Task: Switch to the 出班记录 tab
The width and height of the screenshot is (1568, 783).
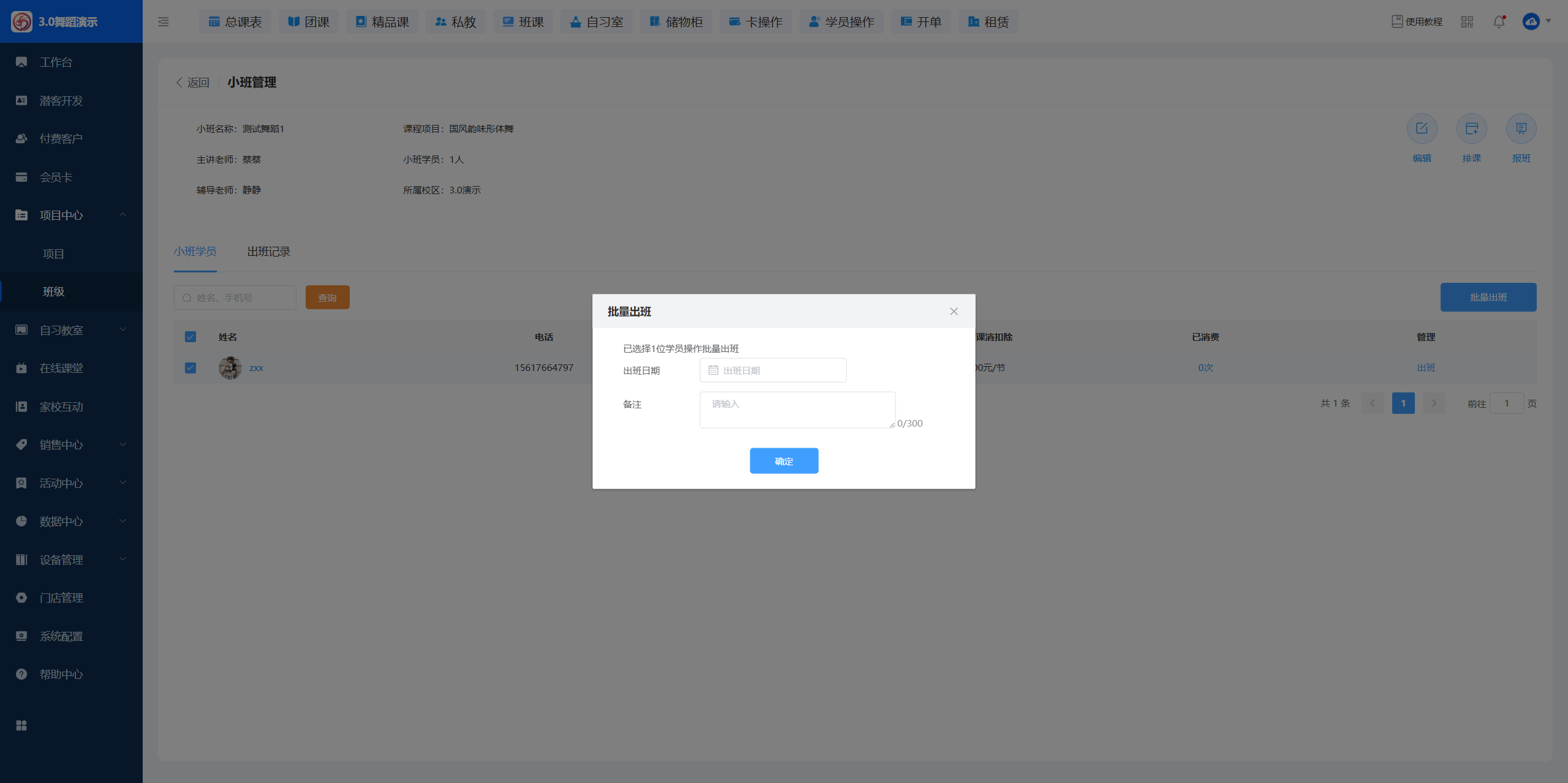Action: pyautogui.click(x=268, y=252)
